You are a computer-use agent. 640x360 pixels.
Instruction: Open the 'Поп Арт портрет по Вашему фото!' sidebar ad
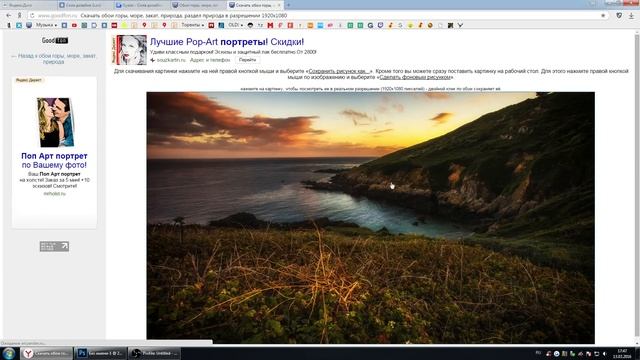coord(54,160)
